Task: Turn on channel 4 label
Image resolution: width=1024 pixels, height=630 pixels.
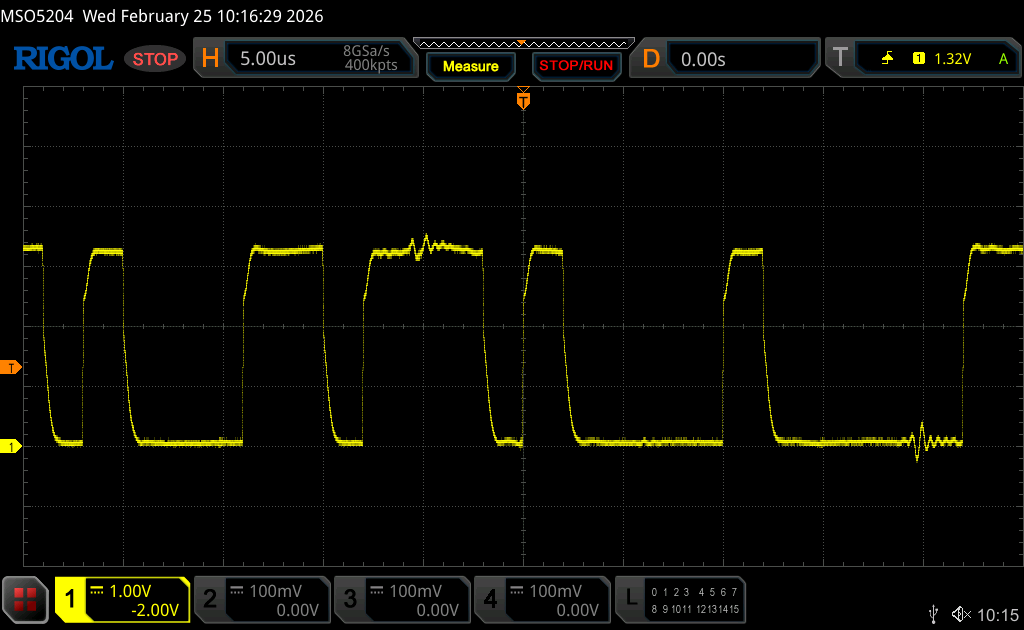Action: 490,599
